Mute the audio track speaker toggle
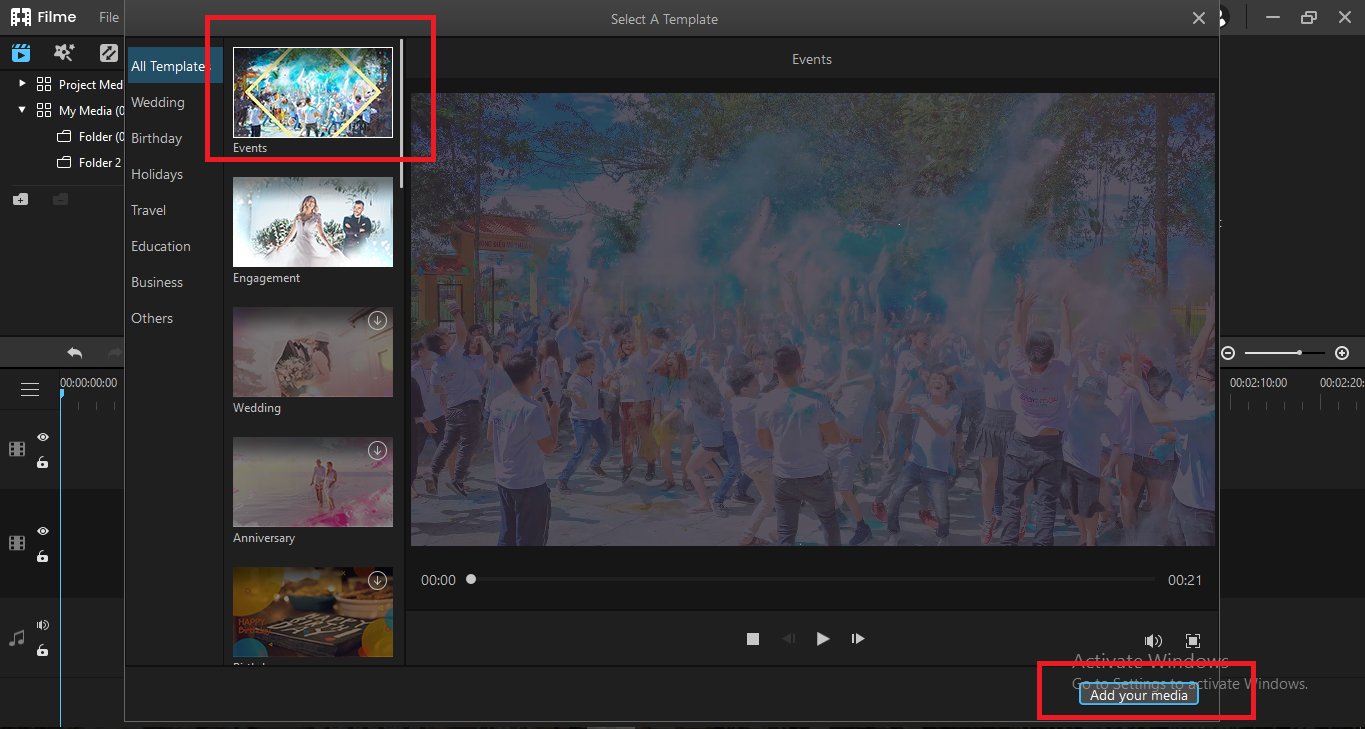The image size is (1365, 729). (42, 624)
